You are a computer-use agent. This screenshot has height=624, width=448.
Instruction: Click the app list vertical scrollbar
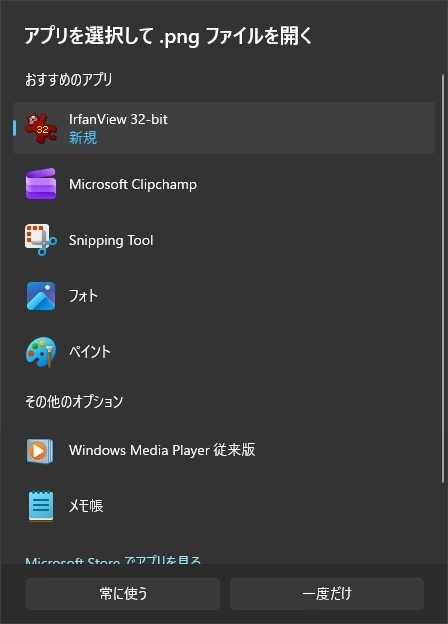443,279
